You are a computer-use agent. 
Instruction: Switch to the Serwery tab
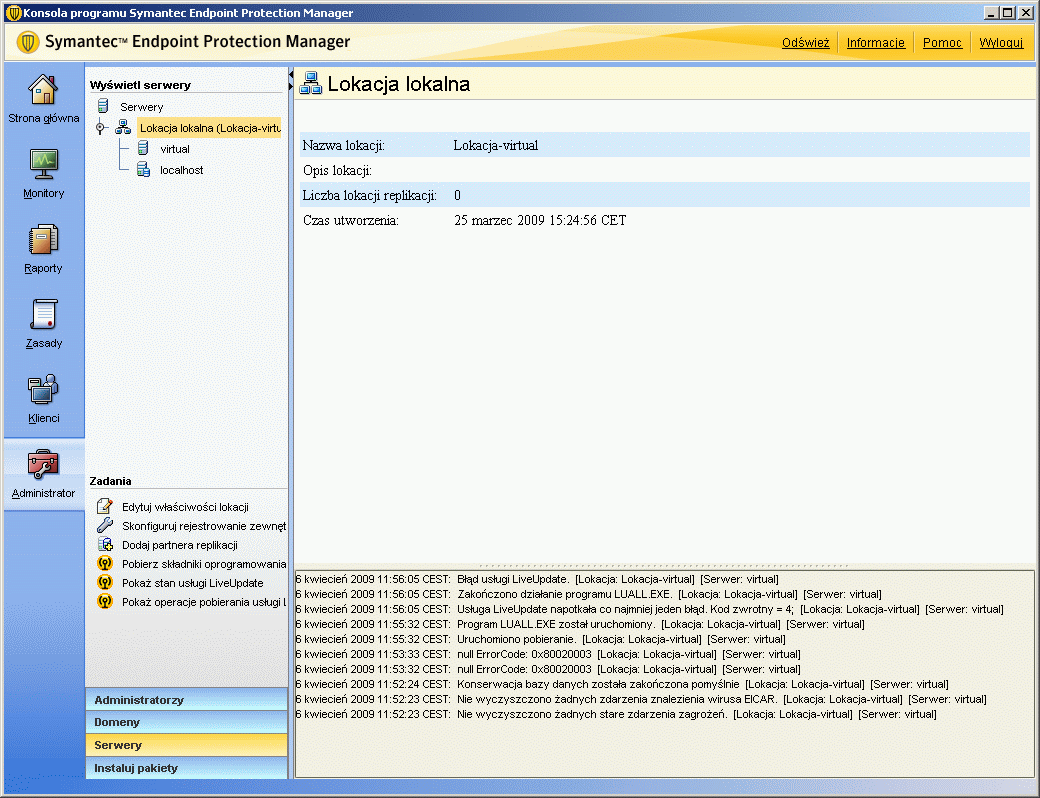[186, 745]
